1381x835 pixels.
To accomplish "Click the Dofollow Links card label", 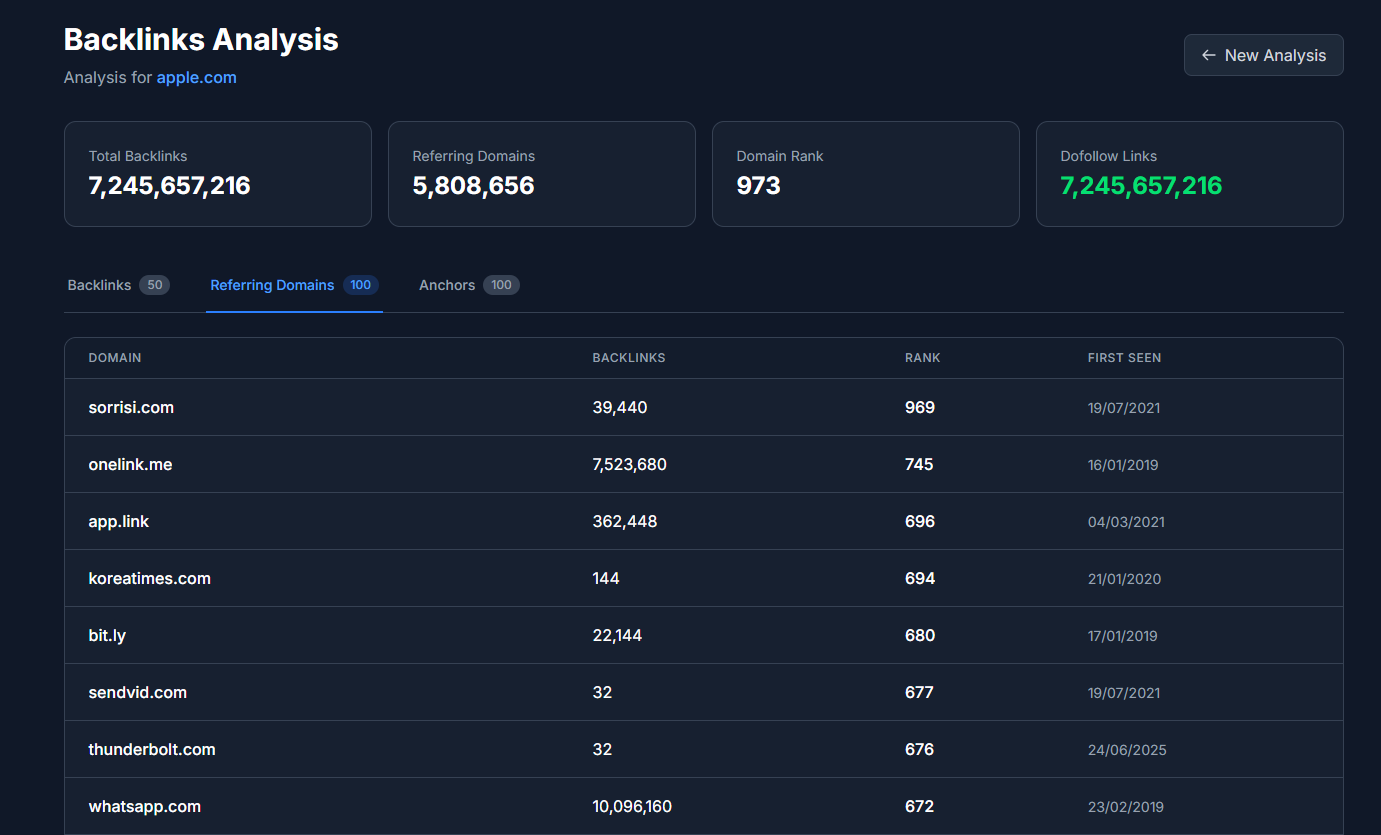I will pos(1108,156).
